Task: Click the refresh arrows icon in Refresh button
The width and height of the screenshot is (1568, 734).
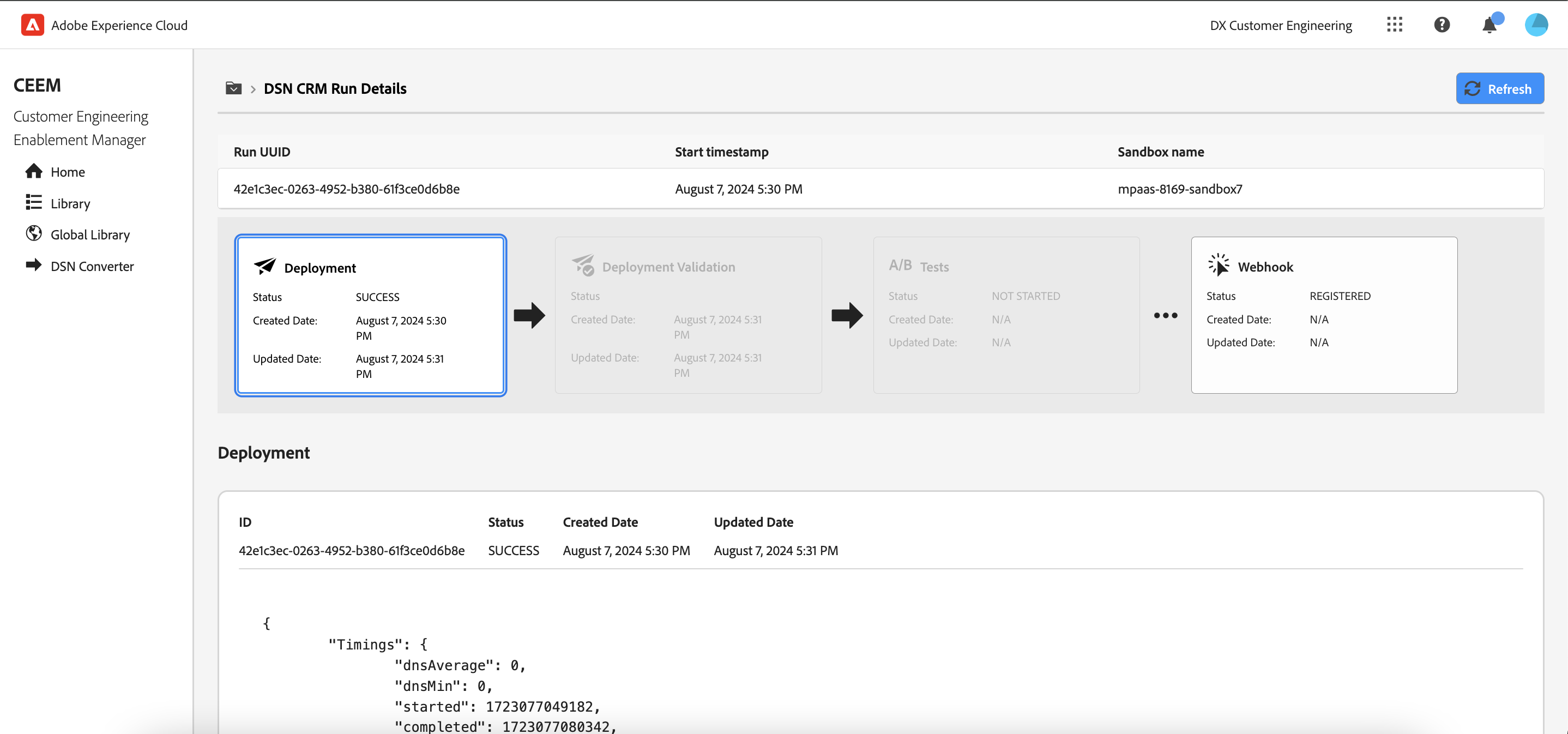Action: [x=1473, y=89]
